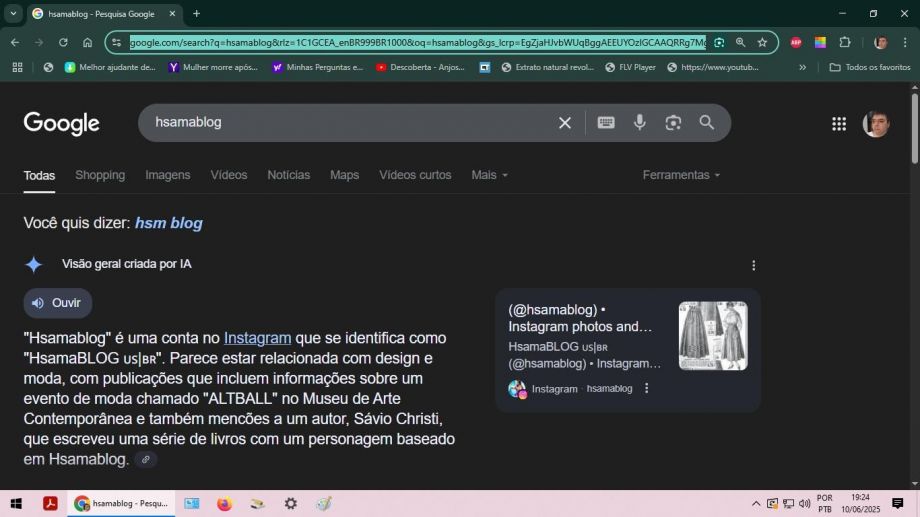Screen dimensions: 920x517
Task: Open the Instagram link in overview
Action: [257, 338]
